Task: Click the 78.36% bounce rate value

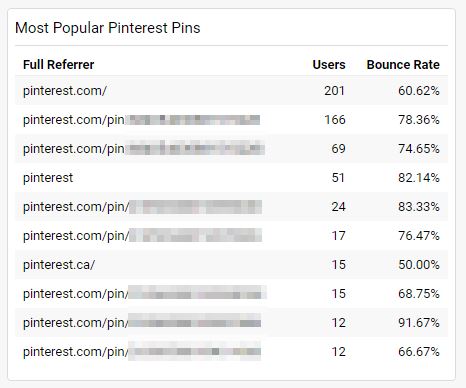Action: click(x=419, y=120)
